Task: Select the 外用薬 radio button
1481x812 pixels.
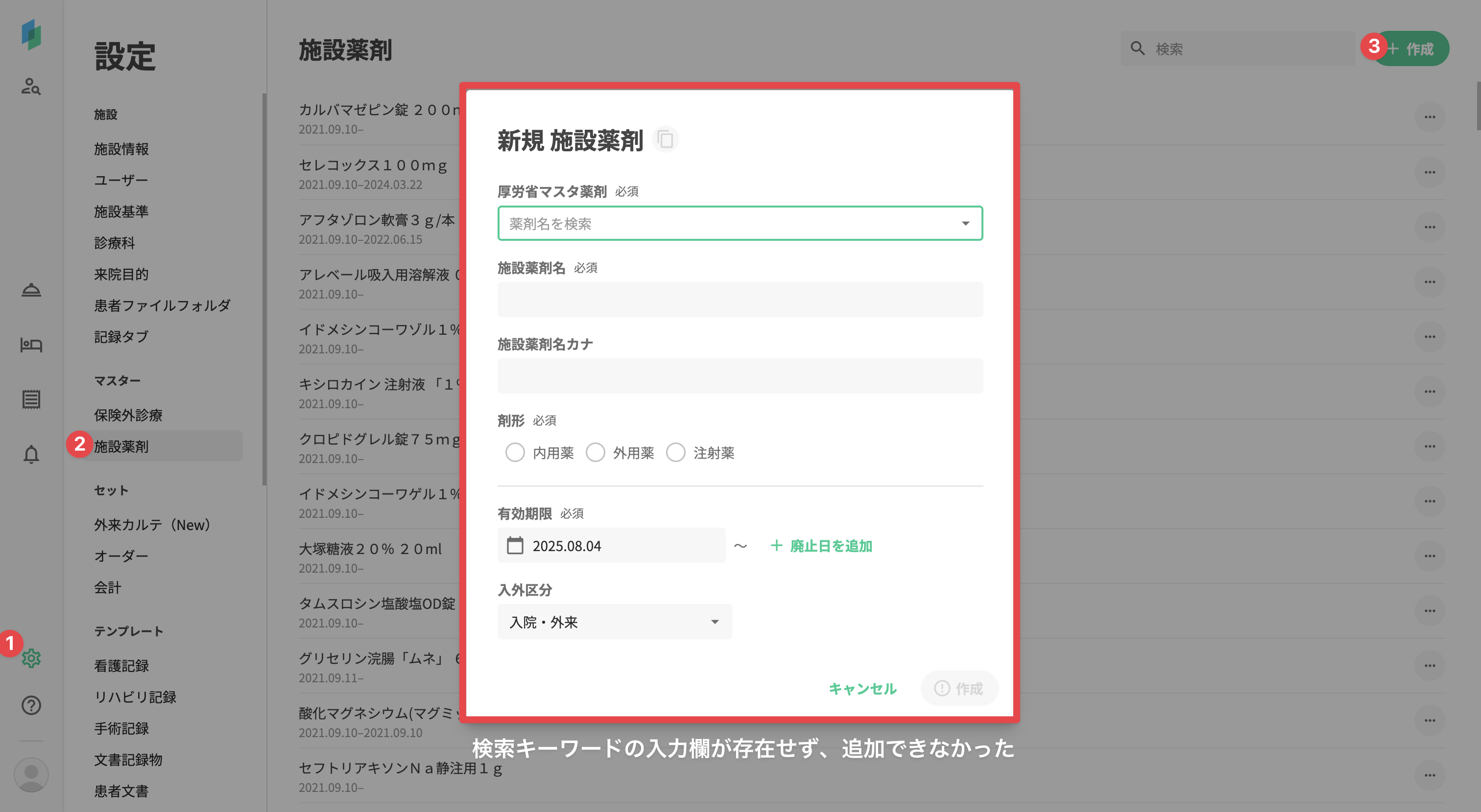Action: coord(595,452)
